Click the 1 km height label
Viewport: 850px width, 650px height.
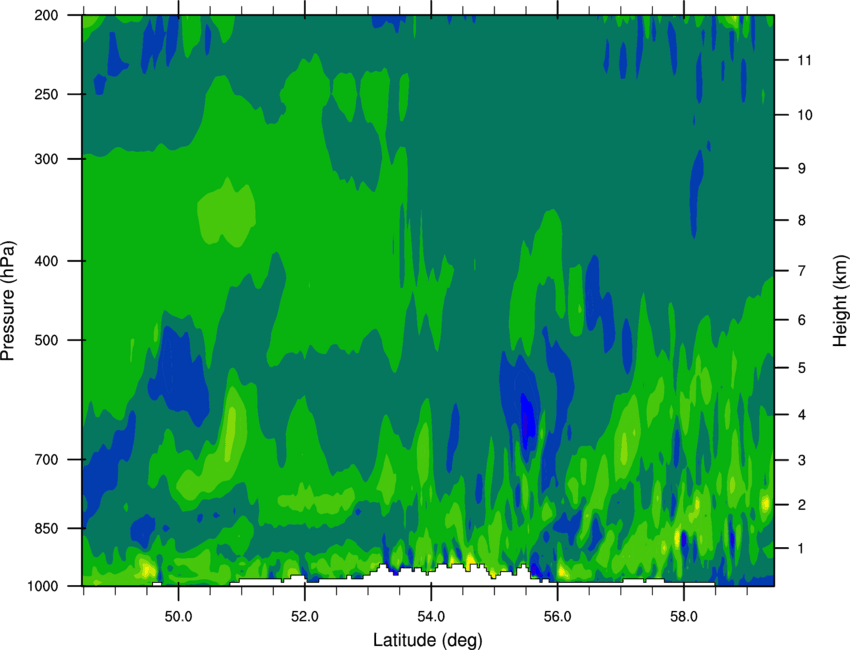[x=801, y=549]
